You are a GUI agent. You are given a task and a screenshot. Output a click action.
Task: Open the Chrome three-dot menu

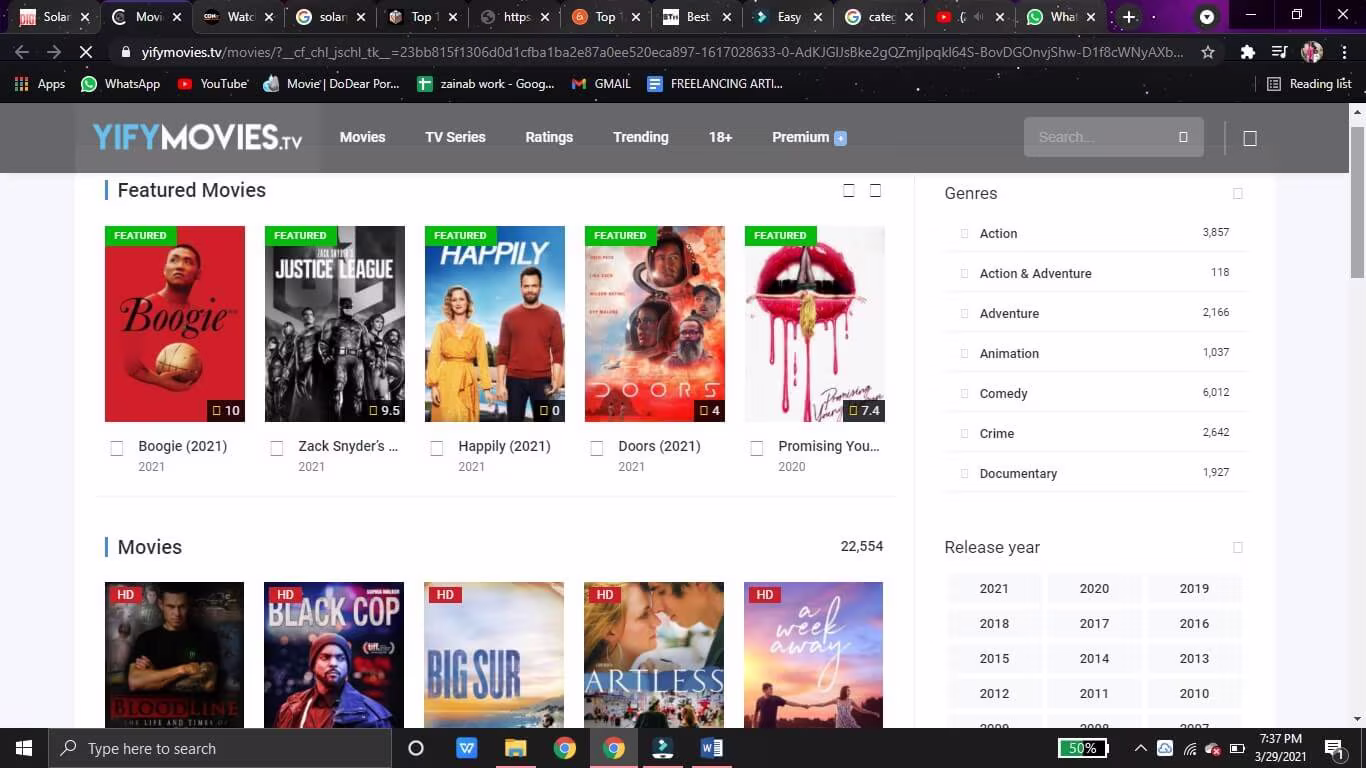tap(1344, 52)
